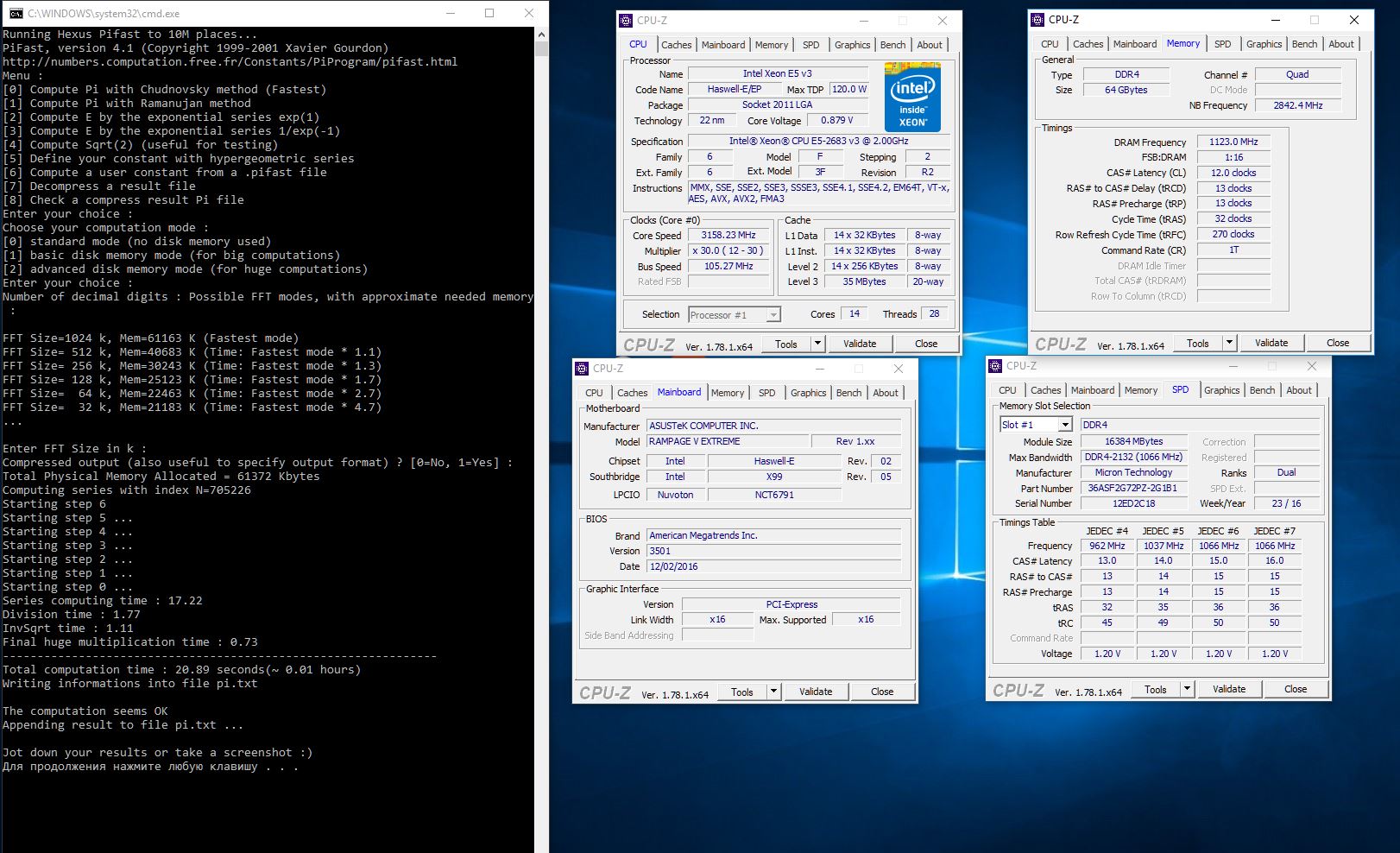The height and width of the screenshot is (853, 1400).
Task: Click Validate button in Memory window
Action: pos(1271,343)
